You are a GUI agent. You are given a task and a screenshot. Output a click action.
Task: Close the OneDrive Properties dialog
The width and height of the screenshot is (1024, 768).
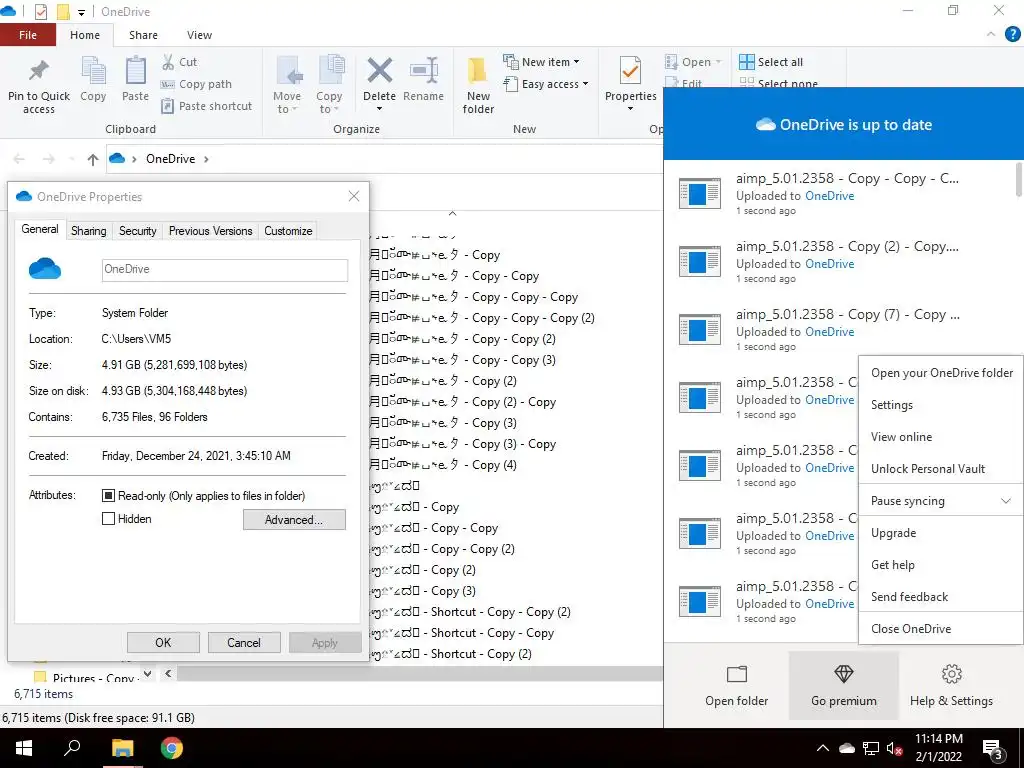pyautogui.click(x=354, y=196)
